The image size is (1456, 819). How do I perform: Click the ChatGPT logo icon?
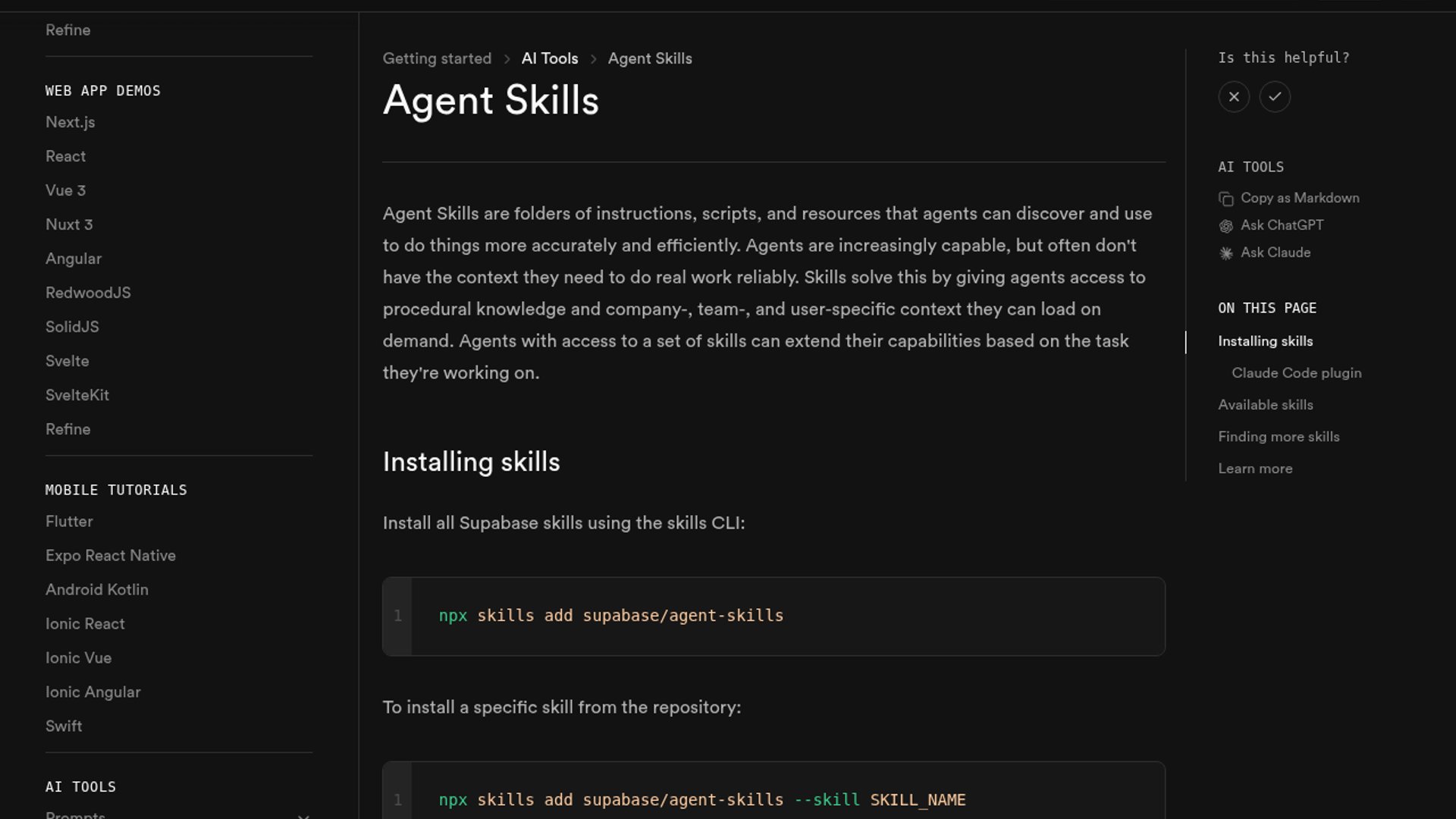click(1225, 226)
